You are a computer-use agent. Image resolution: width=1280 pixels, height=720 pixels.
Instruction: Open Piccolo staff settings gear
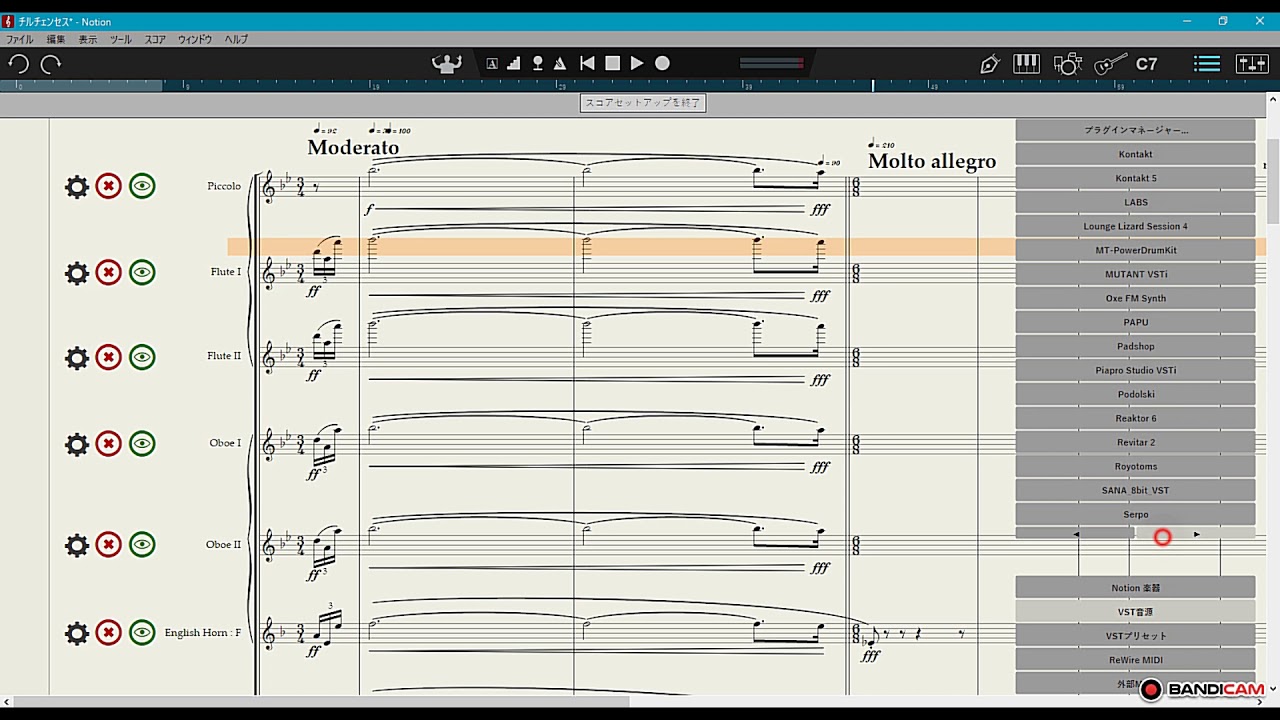click(77, 186)
